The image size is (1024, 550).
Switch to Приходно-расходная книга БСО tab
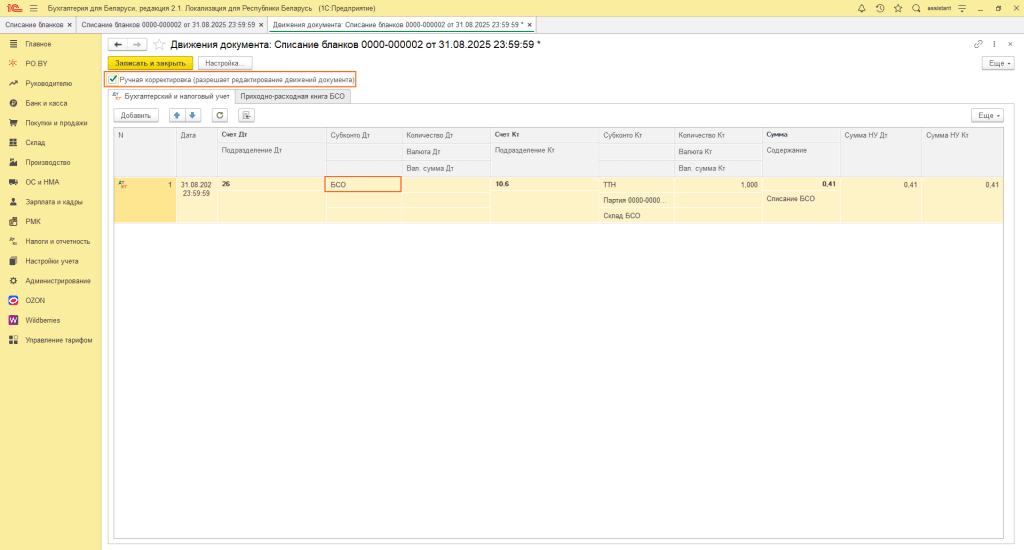click(x=293, y=96)
